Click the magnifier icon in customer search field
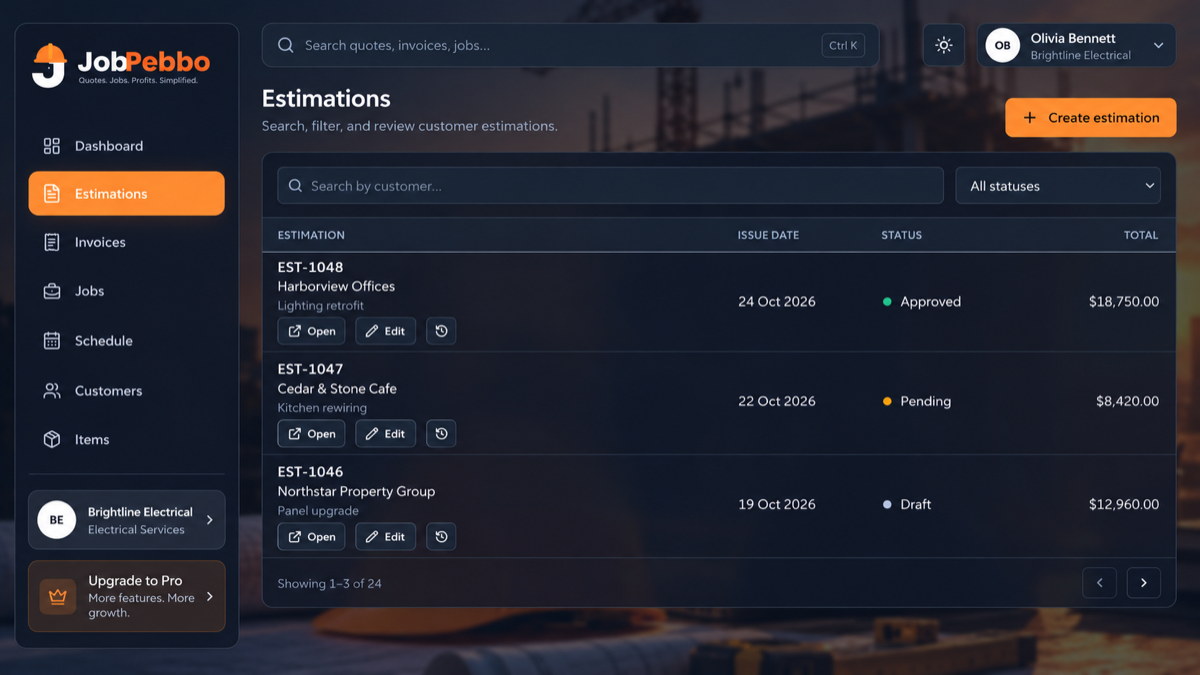1200x675 pixels. pyautogui.click(x=295, y=186)
